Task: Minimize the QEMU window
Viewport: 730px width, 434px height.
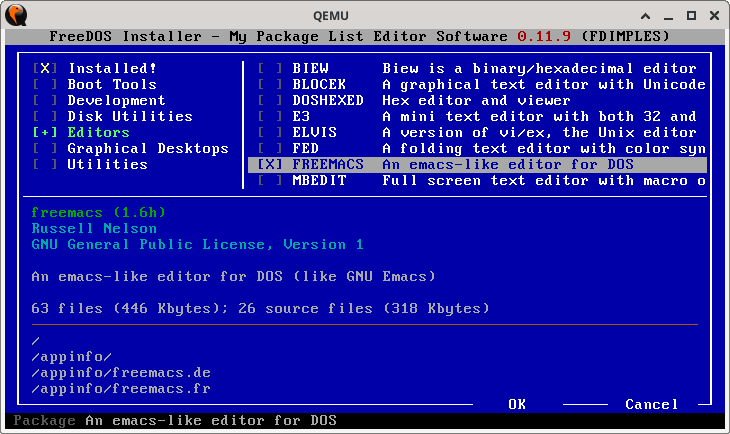Action: point(669,16)
